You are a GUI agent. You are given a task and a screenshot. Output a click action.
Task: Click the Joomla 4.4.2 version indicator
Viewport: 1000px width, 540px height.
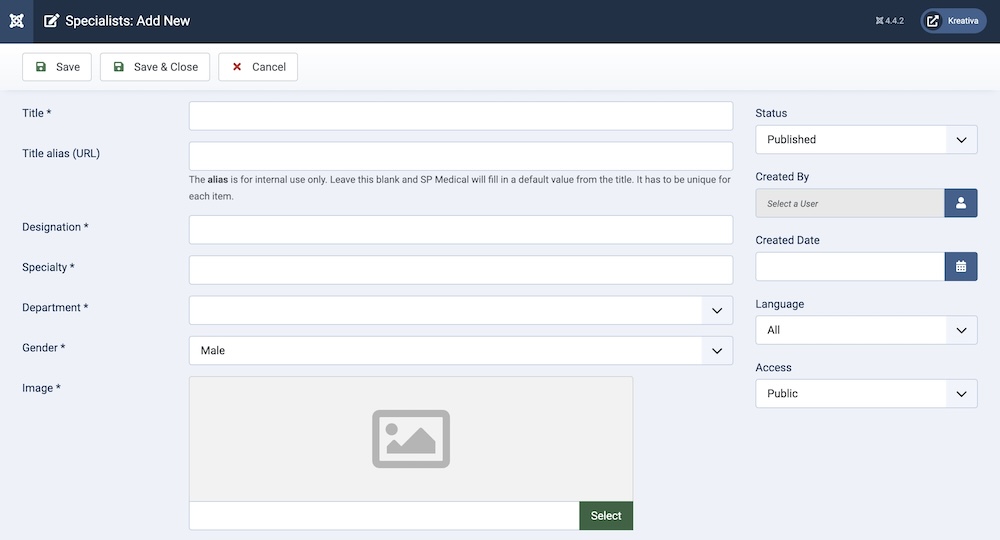(890, 21)
